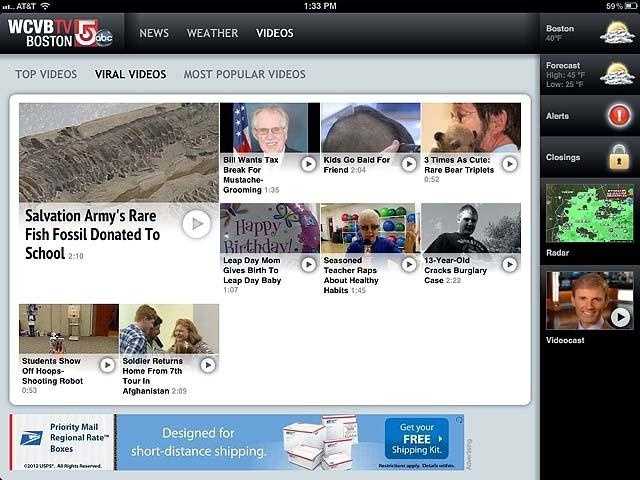Open the News section
The height and width of the screenshot is (480, 640).
click(x=154, y=33)
